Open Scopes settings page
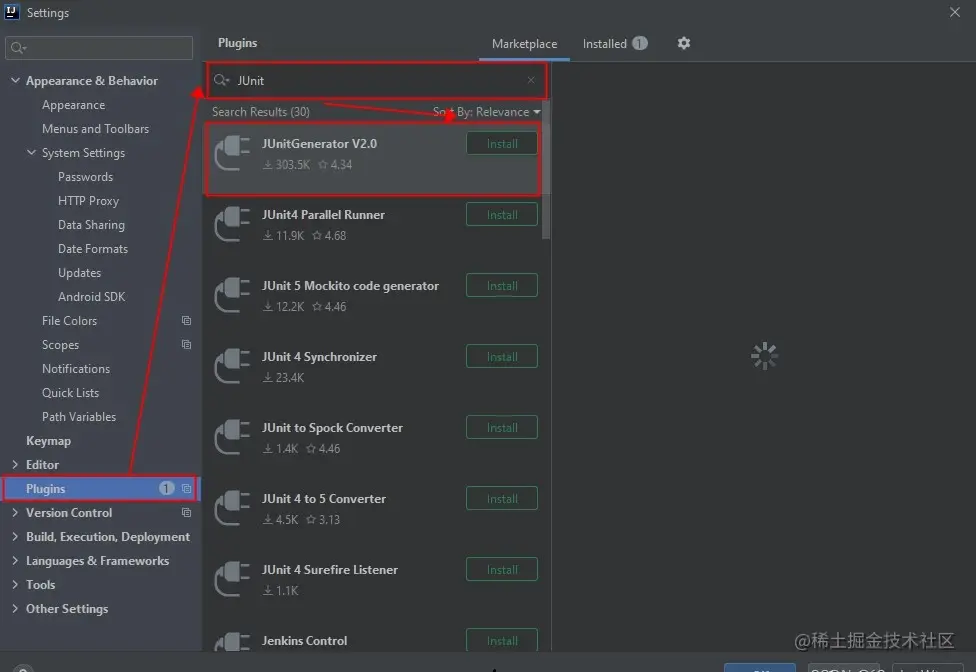Viewport: 976px width, 672px height. click(x=60, y=344)
